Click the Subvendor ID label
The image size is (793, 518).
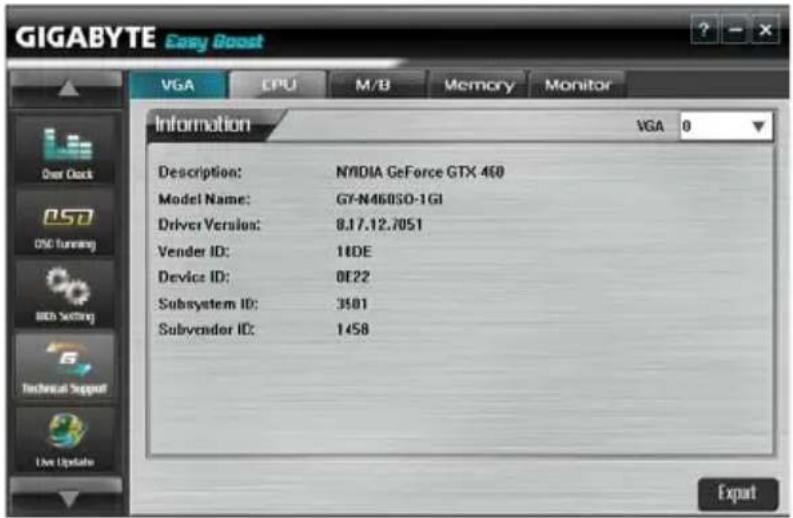pyautogui.click(x=206, y=329)
